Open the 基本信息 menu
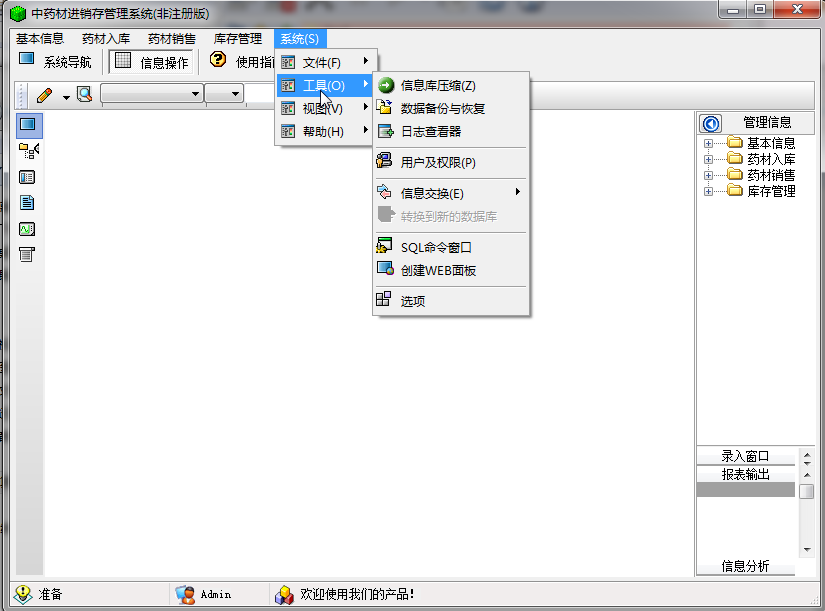Screen dimensions: 825x611 pyautogui.click(x=39, y=39)
